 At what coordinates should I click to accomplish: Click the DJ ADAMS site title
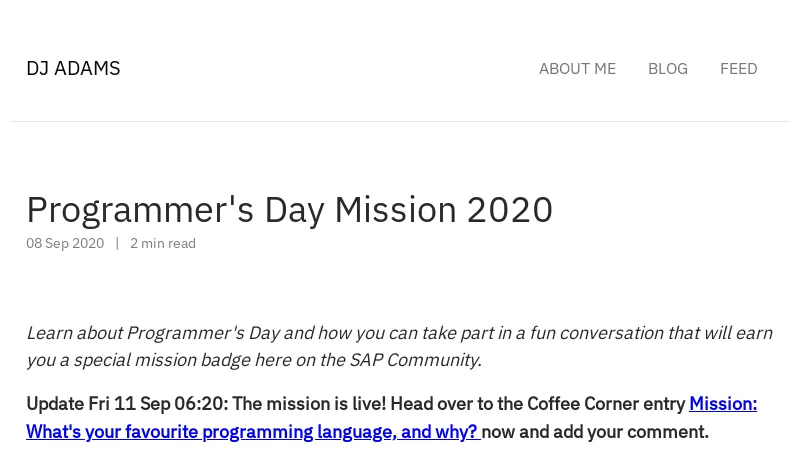click(x=73, y=69)
